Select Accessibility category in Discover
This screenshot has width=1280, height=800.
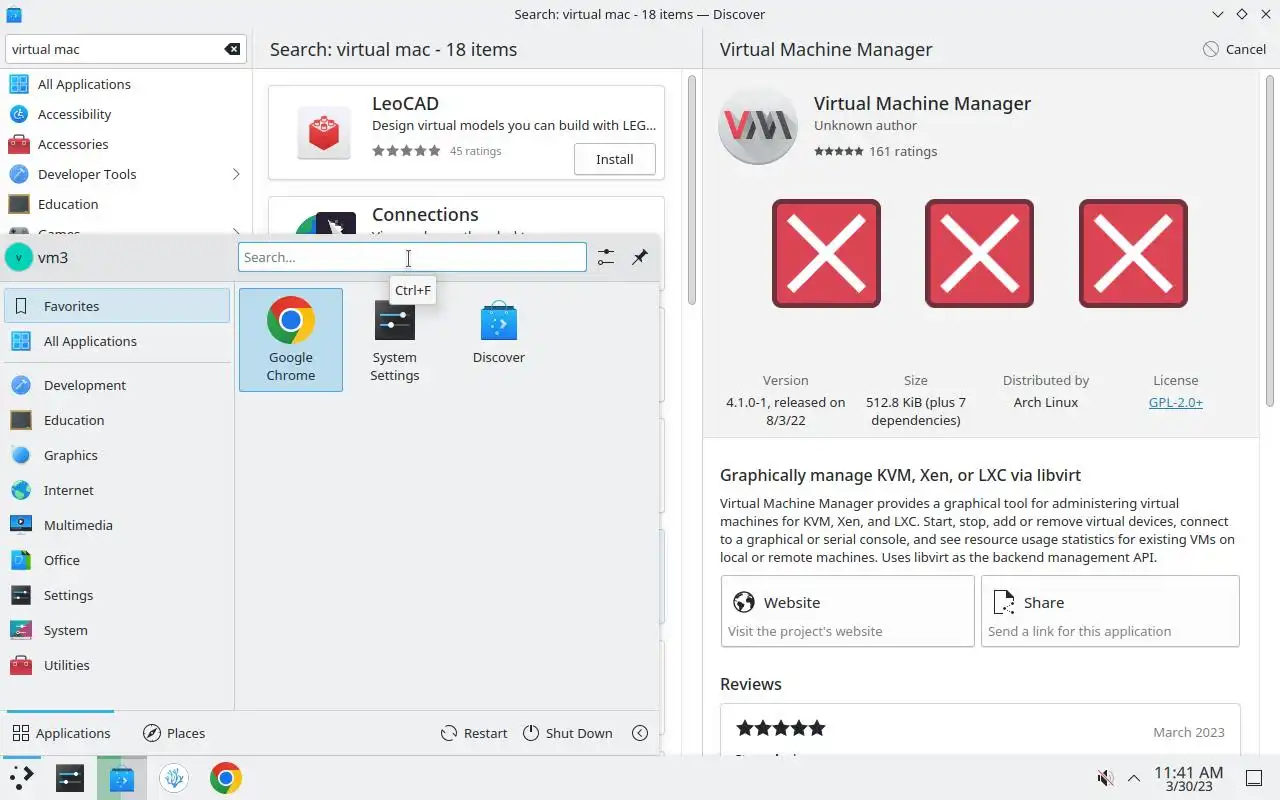(126, 114)
